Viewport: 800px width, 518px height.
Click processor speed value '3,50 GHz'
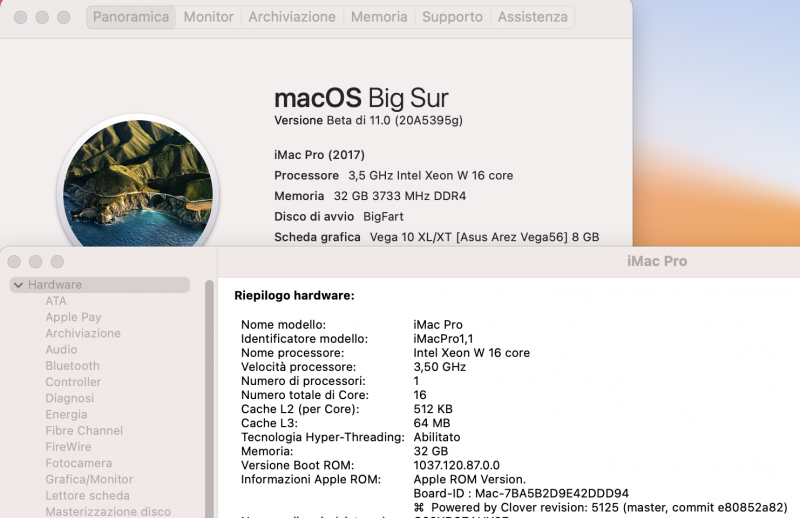[x=439, y=367]
